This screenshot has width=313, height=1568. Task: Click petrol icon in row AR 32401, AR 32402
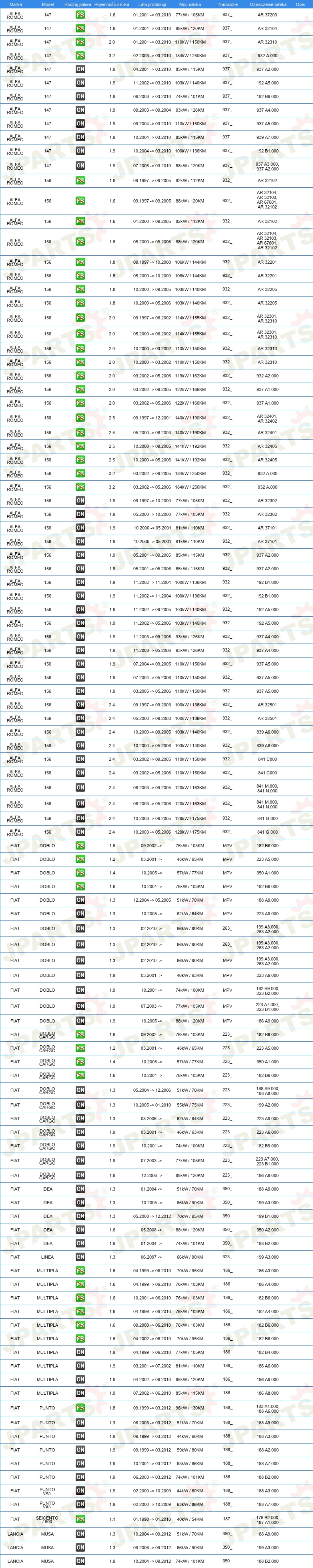pos(80,417)
